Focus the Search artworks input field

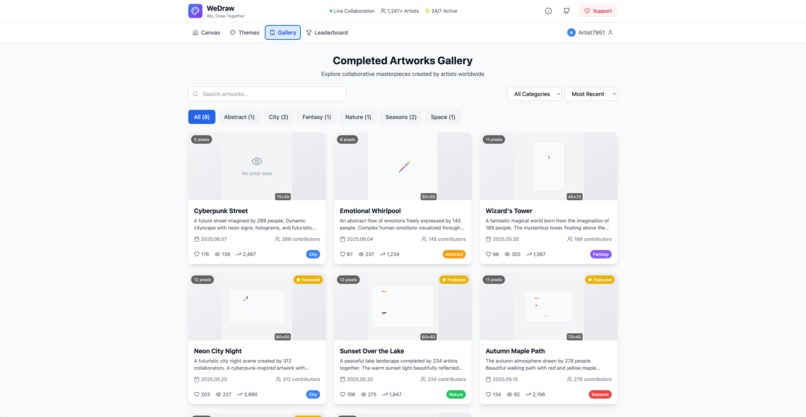pyautogui.click(x=267, y=94)
